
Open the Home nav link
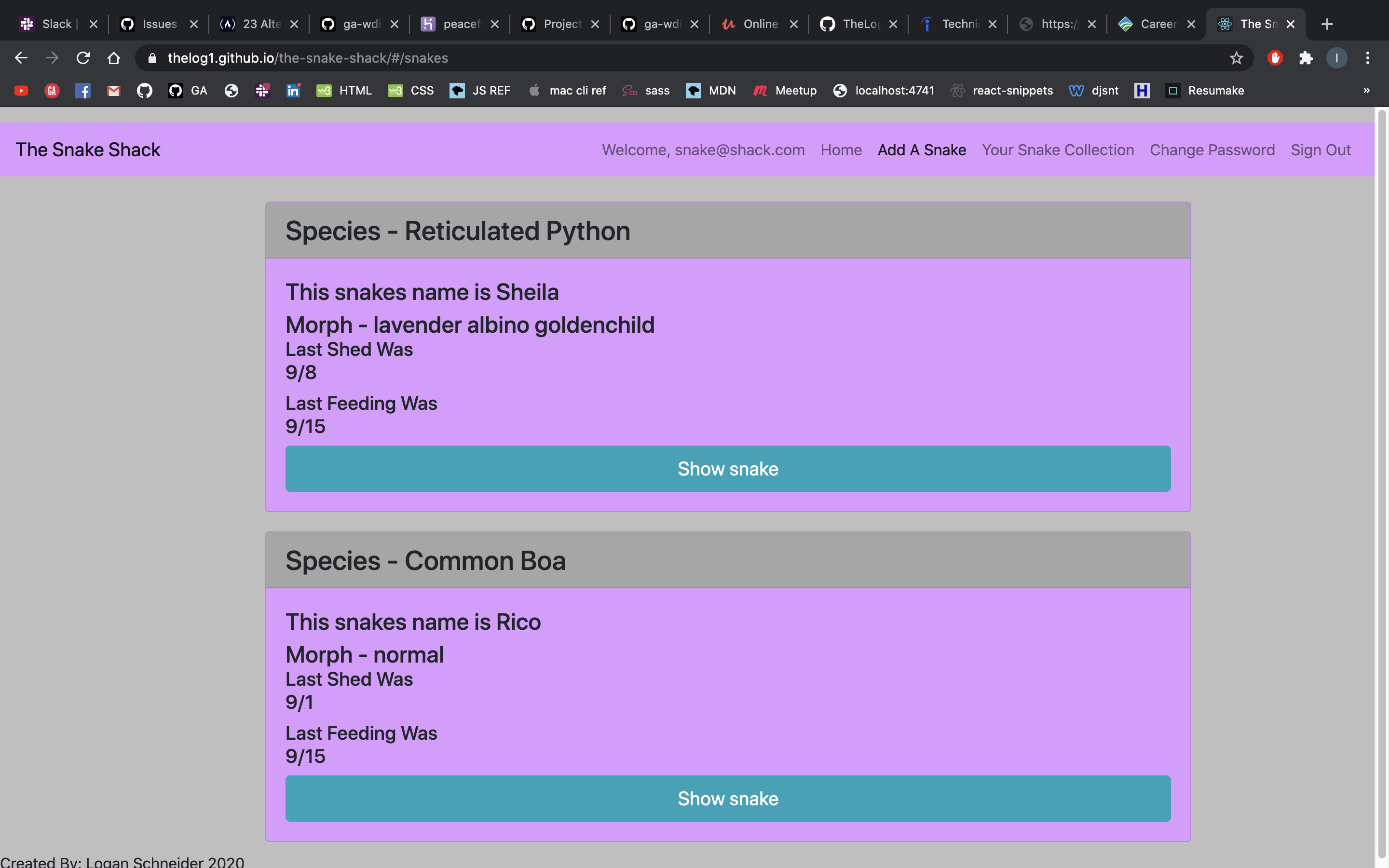point(841,150)
